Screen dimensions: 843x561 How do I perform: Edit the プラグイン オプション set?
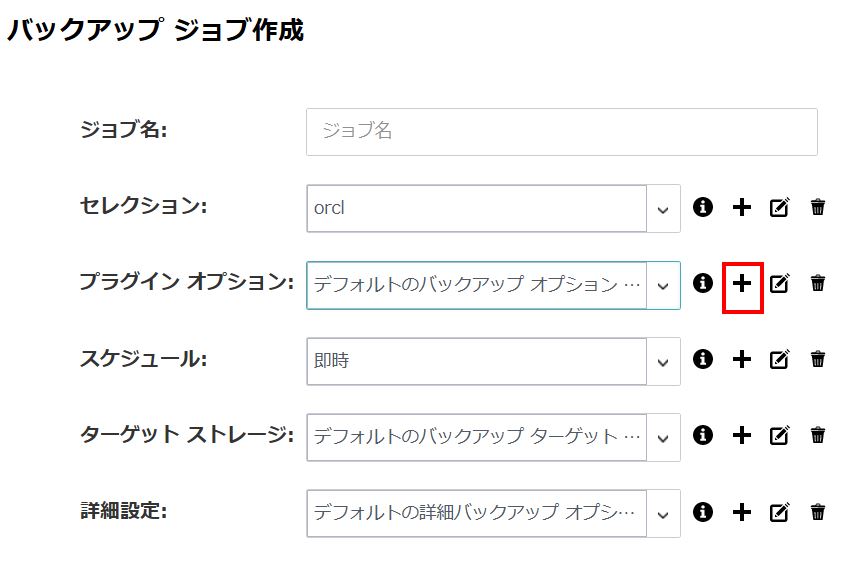780,283
